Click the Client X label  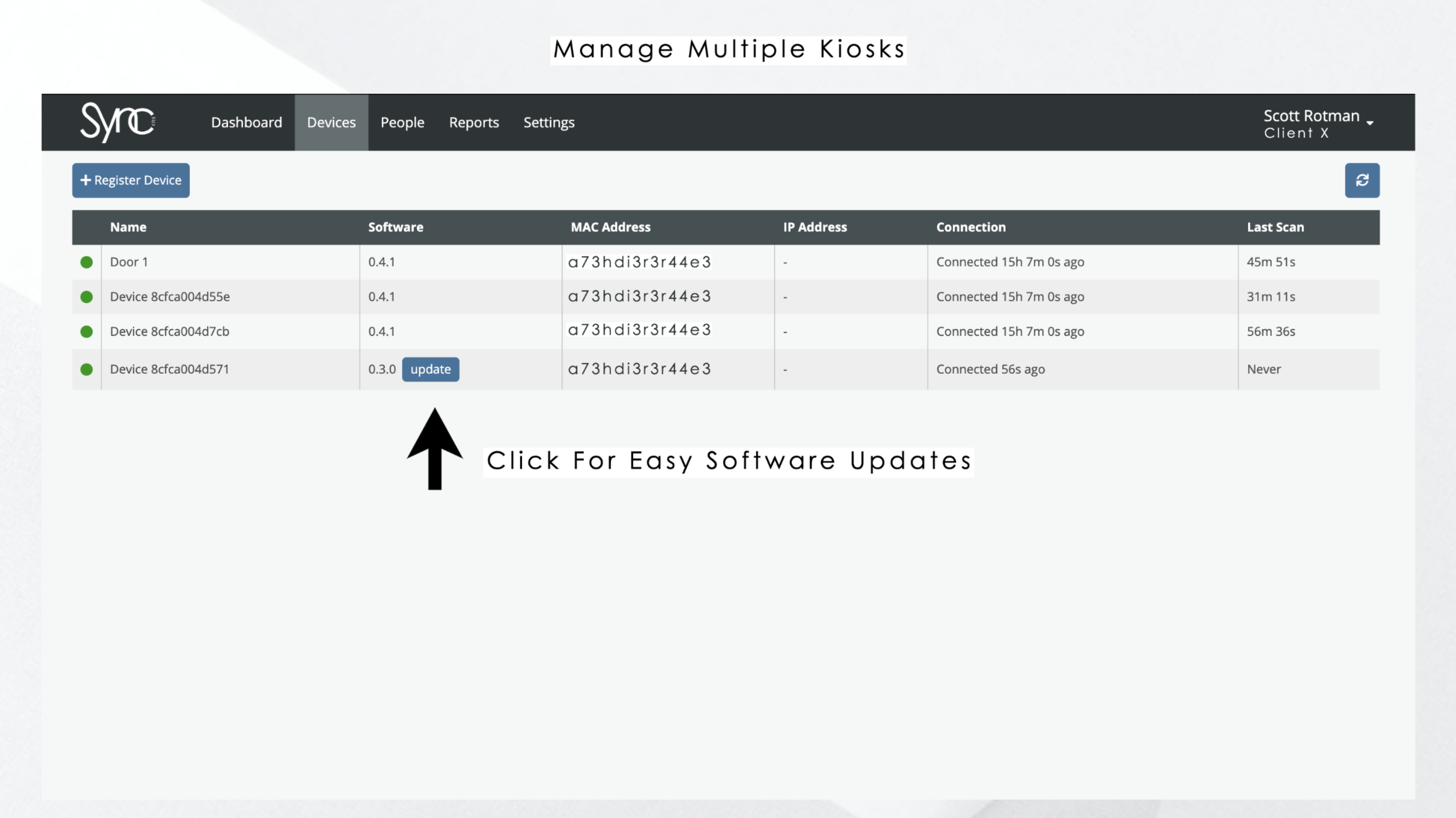[x=1296, y=134]
